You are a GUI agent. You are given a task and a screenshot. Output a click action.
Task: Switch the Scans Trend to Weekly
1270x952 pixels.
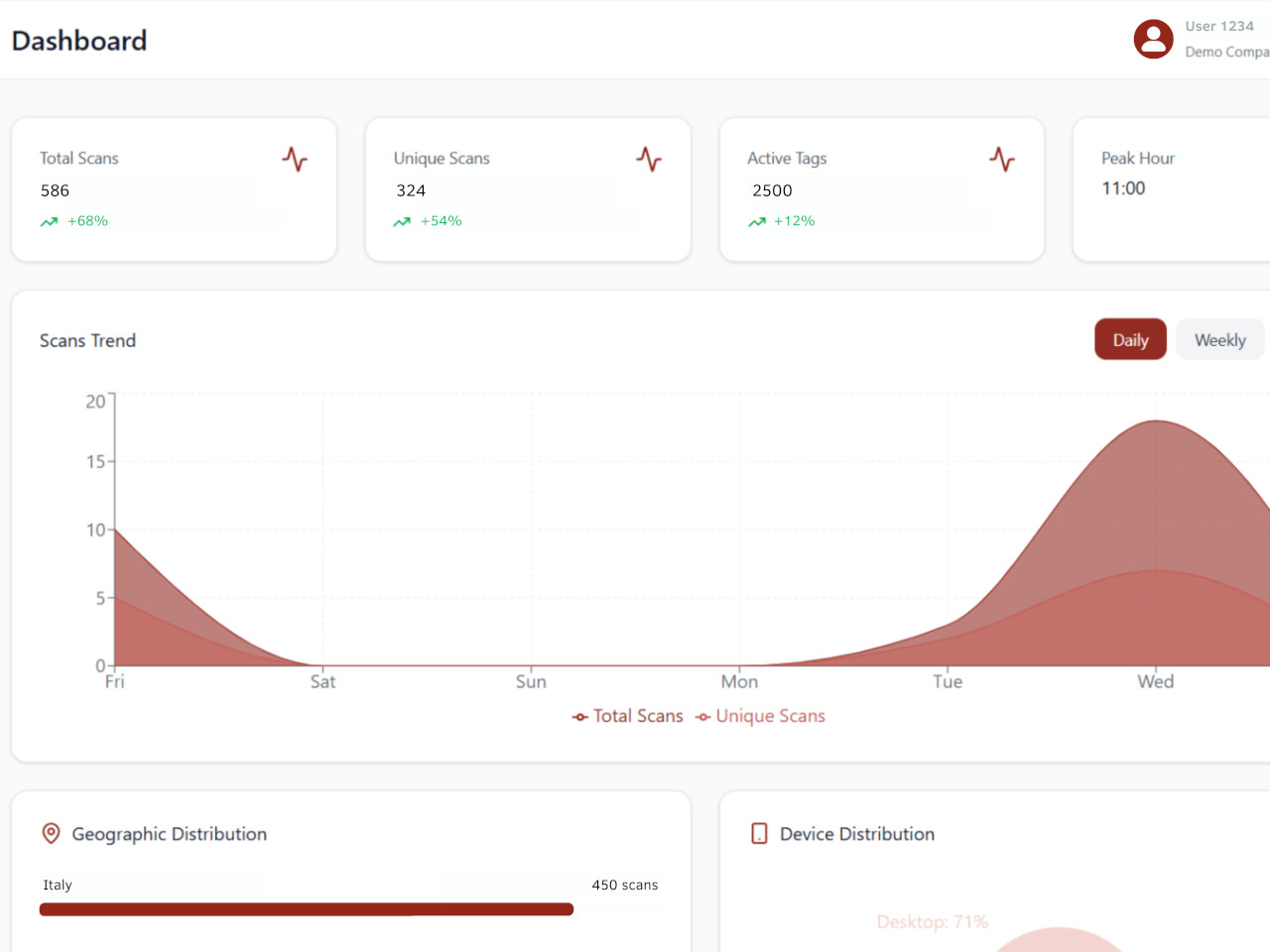[1219, 339]
